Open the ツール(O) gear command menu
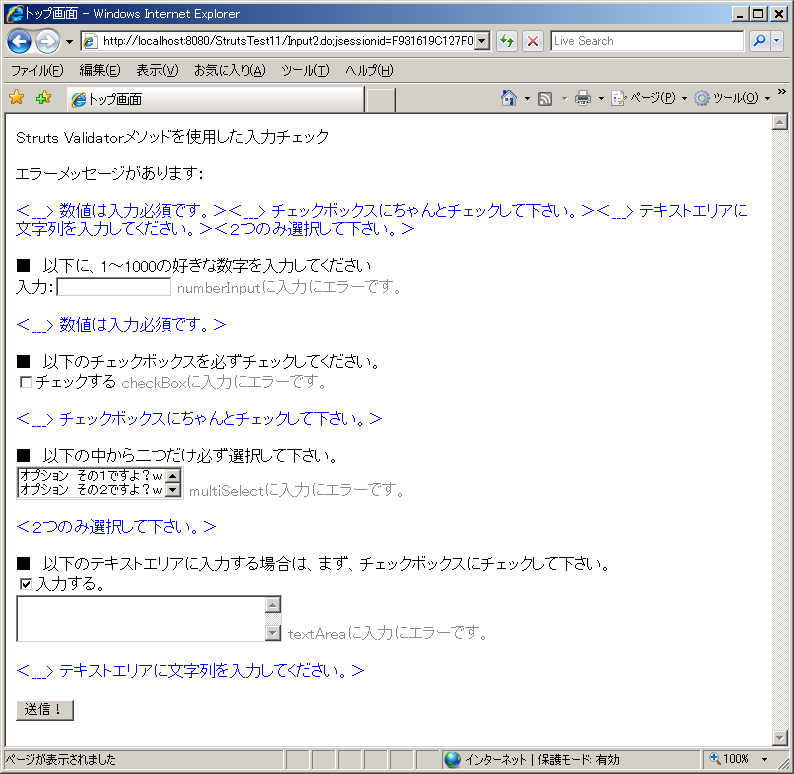The height and width of the screenshot is (774, 794). [732, 98]
